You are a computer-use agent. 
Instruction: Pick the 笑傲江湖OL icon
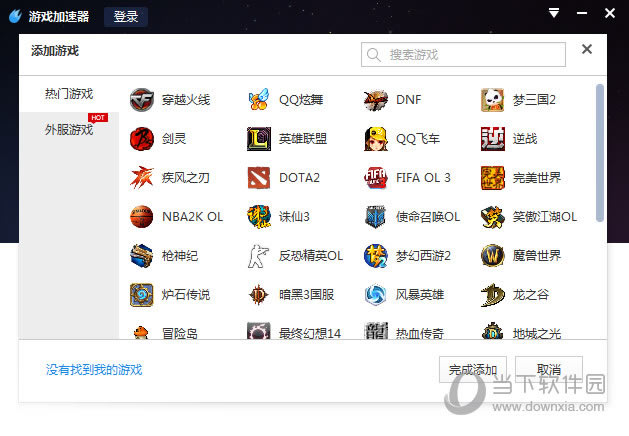pyautogui.click(x=493, y=217)
